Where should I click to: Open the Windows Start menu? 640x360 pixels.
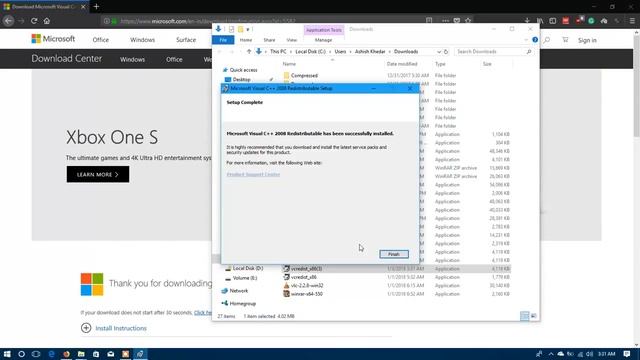click(7, 354)
